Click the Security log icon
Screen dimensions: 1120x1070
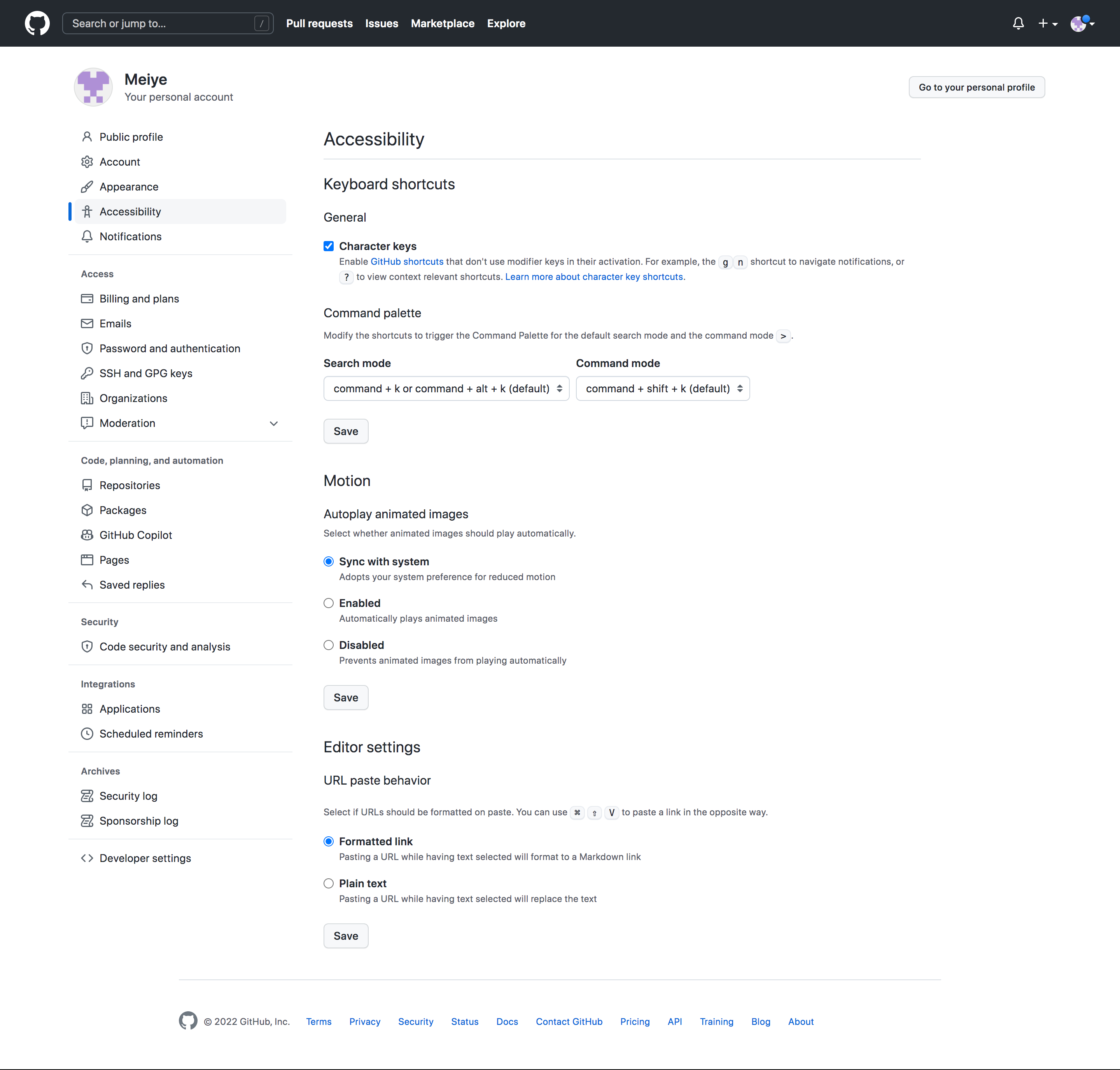point(87,796)
